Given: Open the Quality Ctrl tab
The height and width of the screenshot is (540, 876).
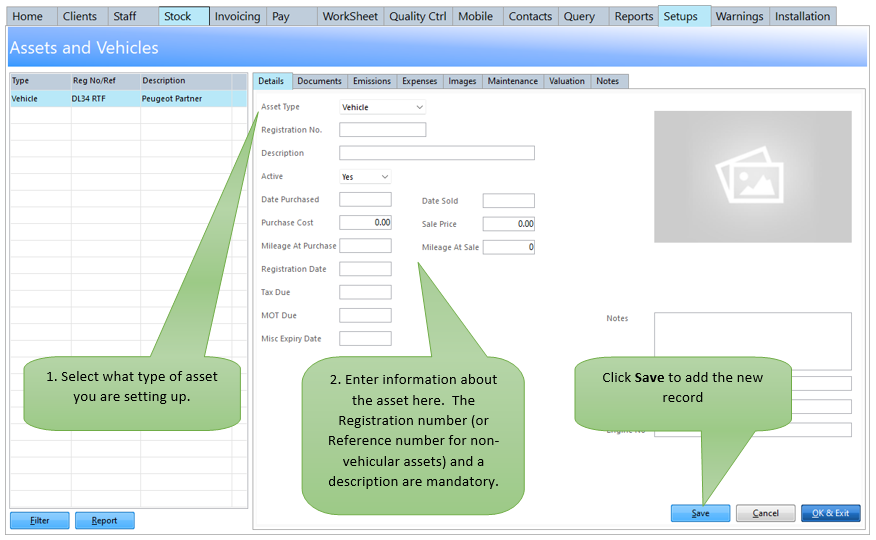Looking at the screenshot, I should click(418, 16).
